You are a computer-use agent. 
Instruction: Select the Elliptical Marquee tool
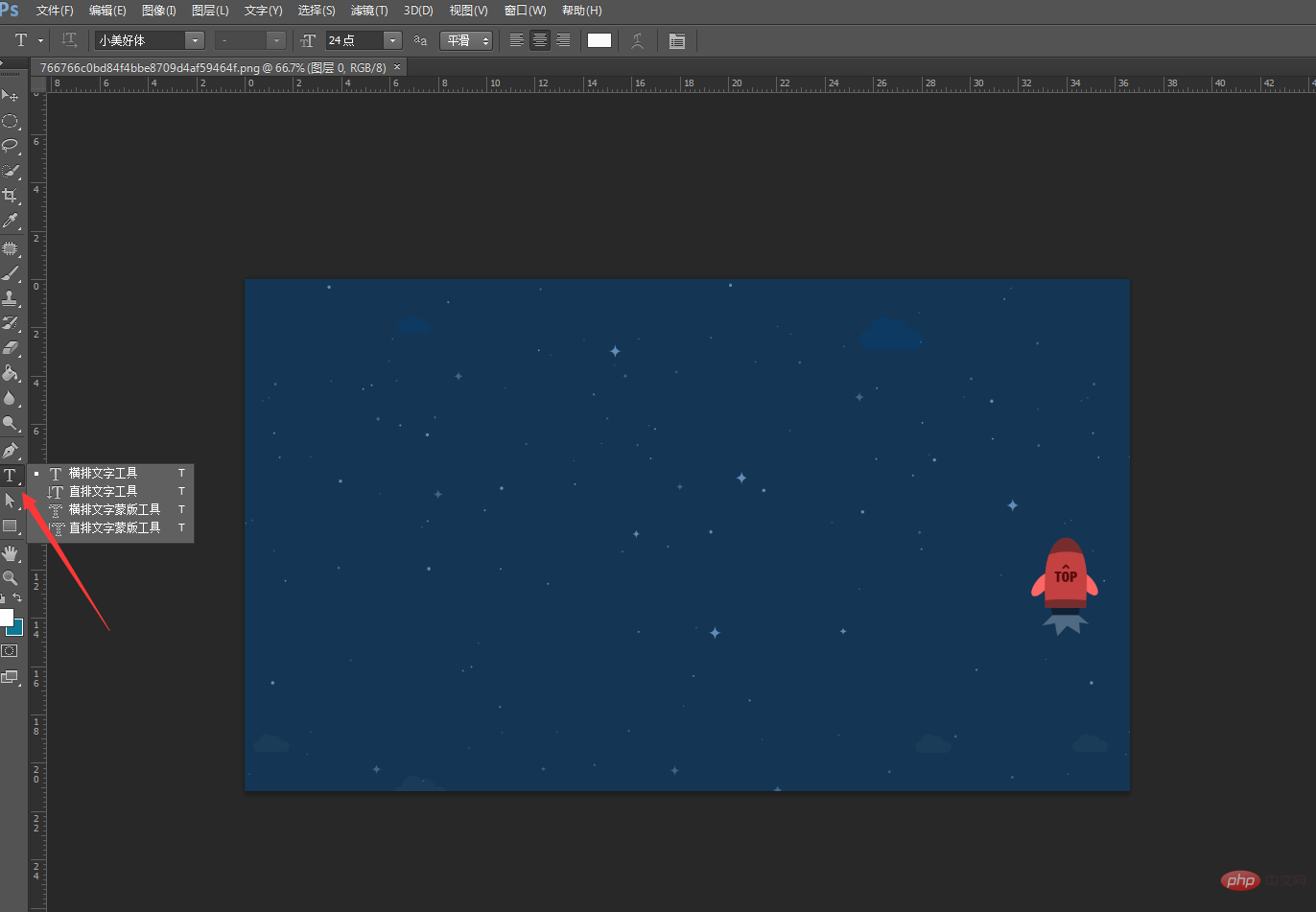(x=10, y=121)
